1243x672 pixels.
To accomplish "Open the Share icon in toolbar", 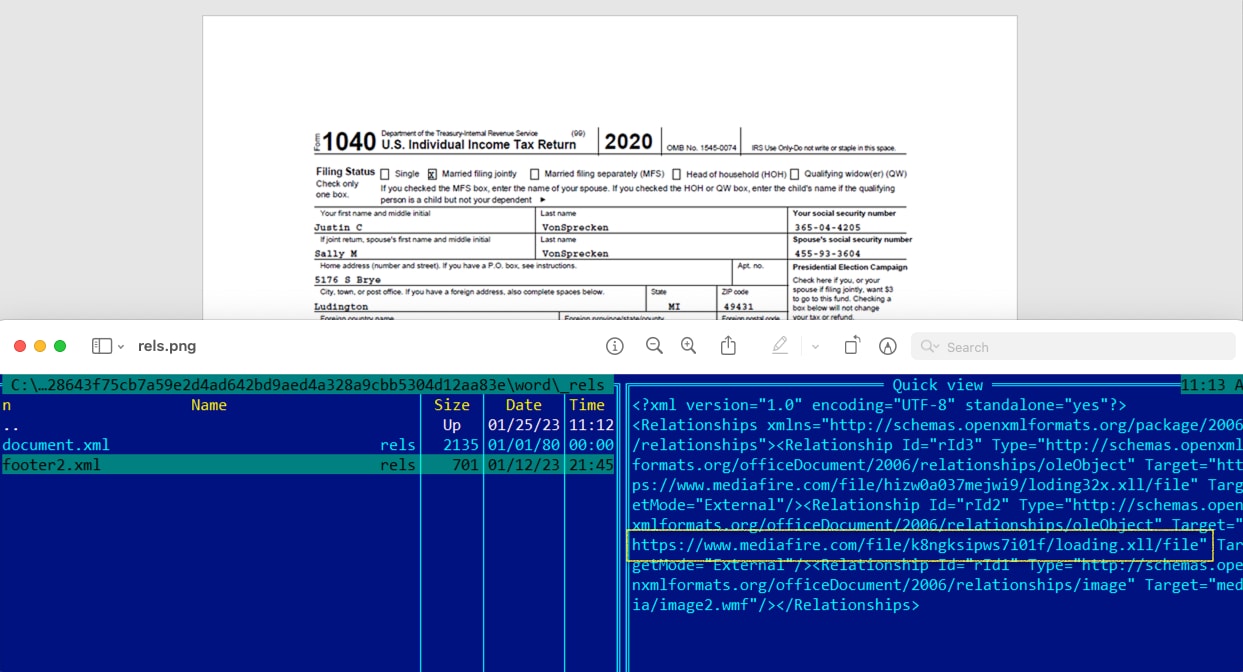I will (728, 346).
